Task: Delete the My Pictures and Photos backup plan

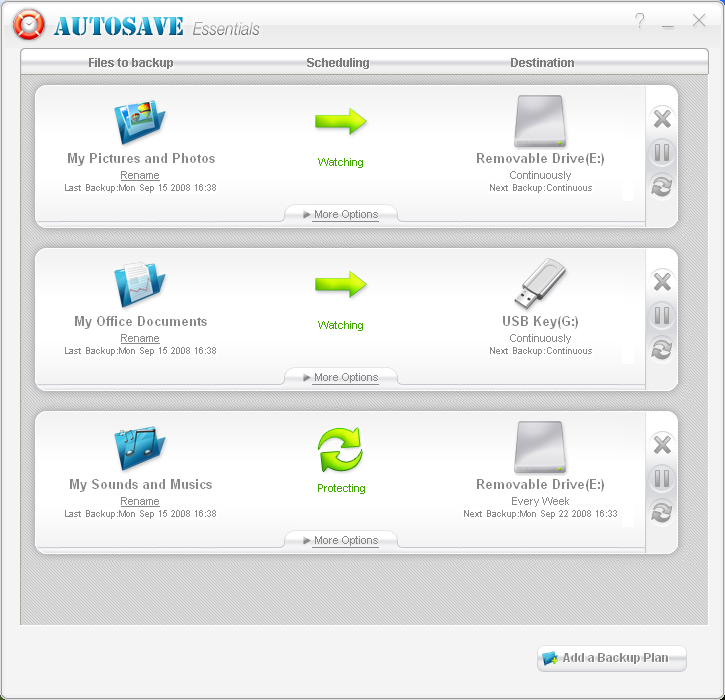Action: [x=661, y=120]
